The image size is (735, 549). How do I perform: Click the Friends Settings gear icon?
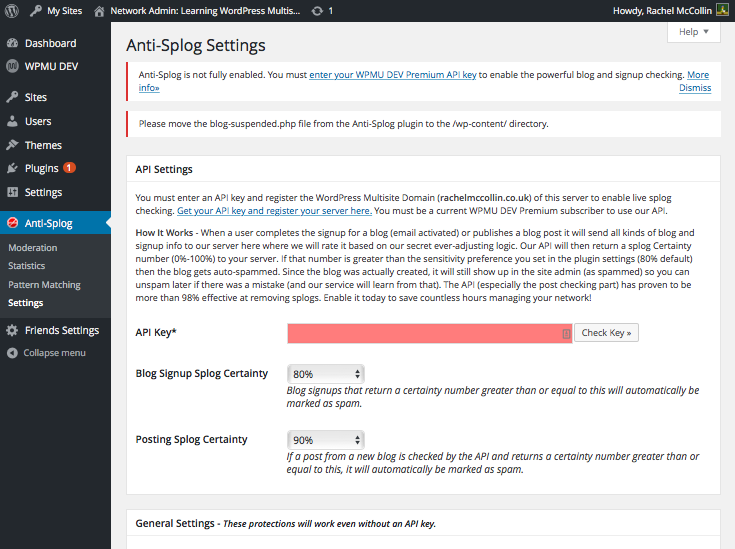(13, 330)
